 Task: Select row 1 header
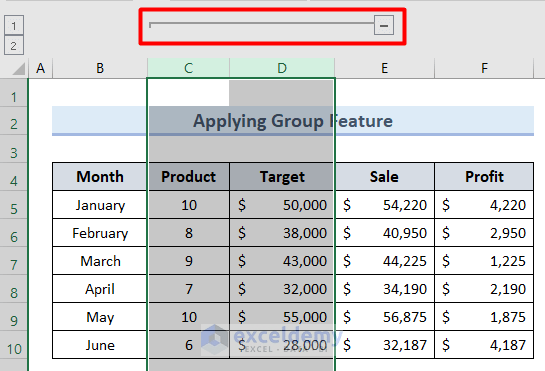tap(14, 93)
